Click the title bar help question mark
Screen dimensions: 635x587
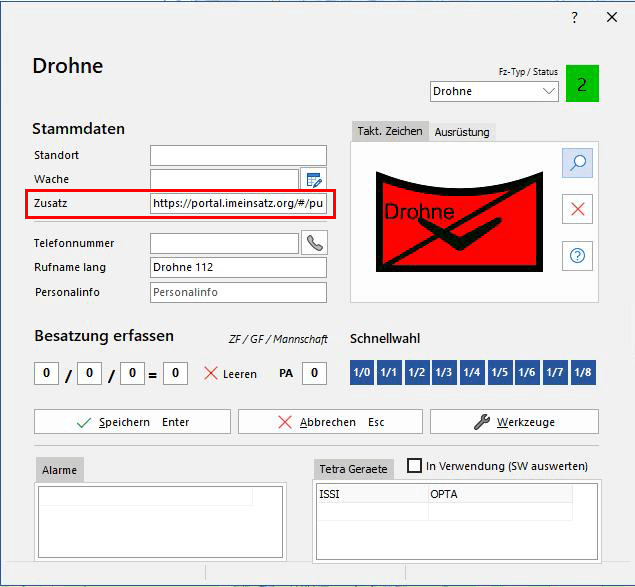coord(574,18)
